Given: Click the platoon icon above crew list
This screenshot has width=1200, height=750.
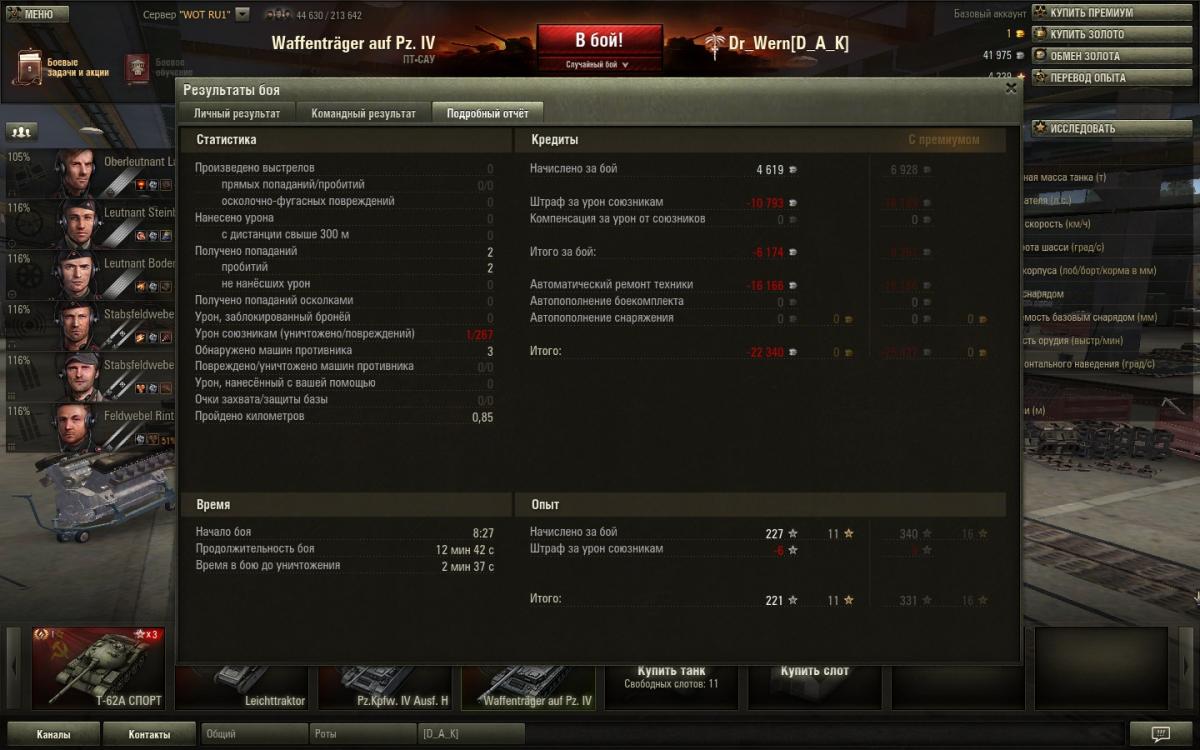Looking at the screenshot, I should pyautogui.click(x=21, y=131).
